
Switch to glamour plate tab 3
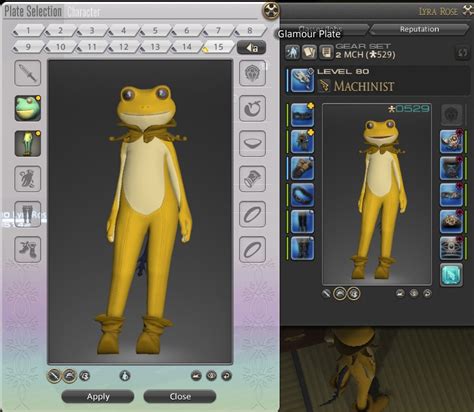click(92, 31)
